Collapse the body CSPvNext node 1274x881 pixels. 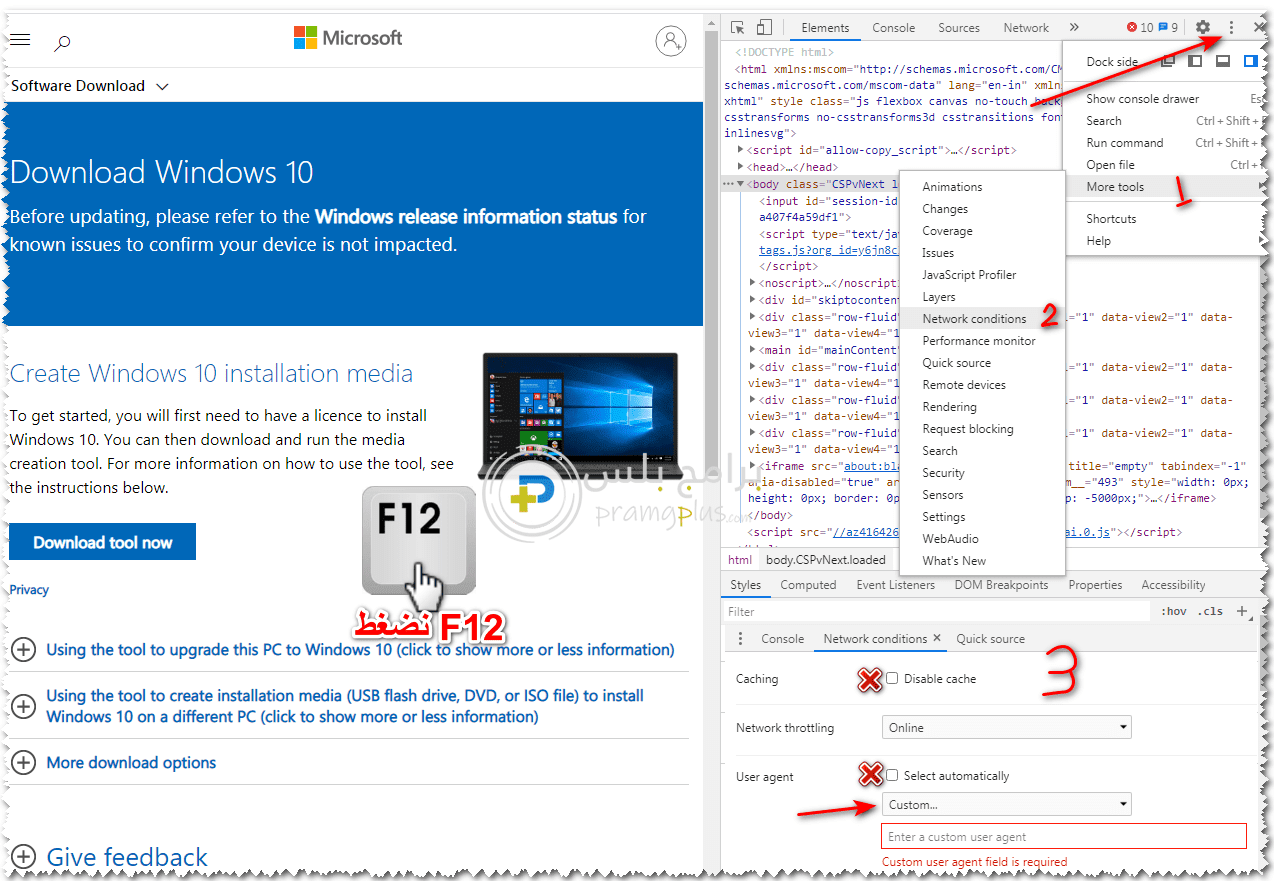pyautogui.click(x=740, y=184)
